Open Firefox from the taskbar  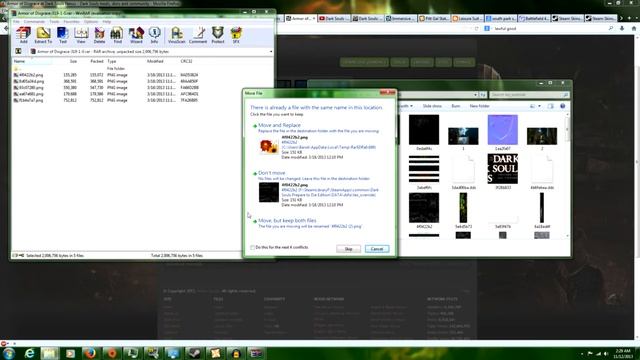click(x=91, y=353)
